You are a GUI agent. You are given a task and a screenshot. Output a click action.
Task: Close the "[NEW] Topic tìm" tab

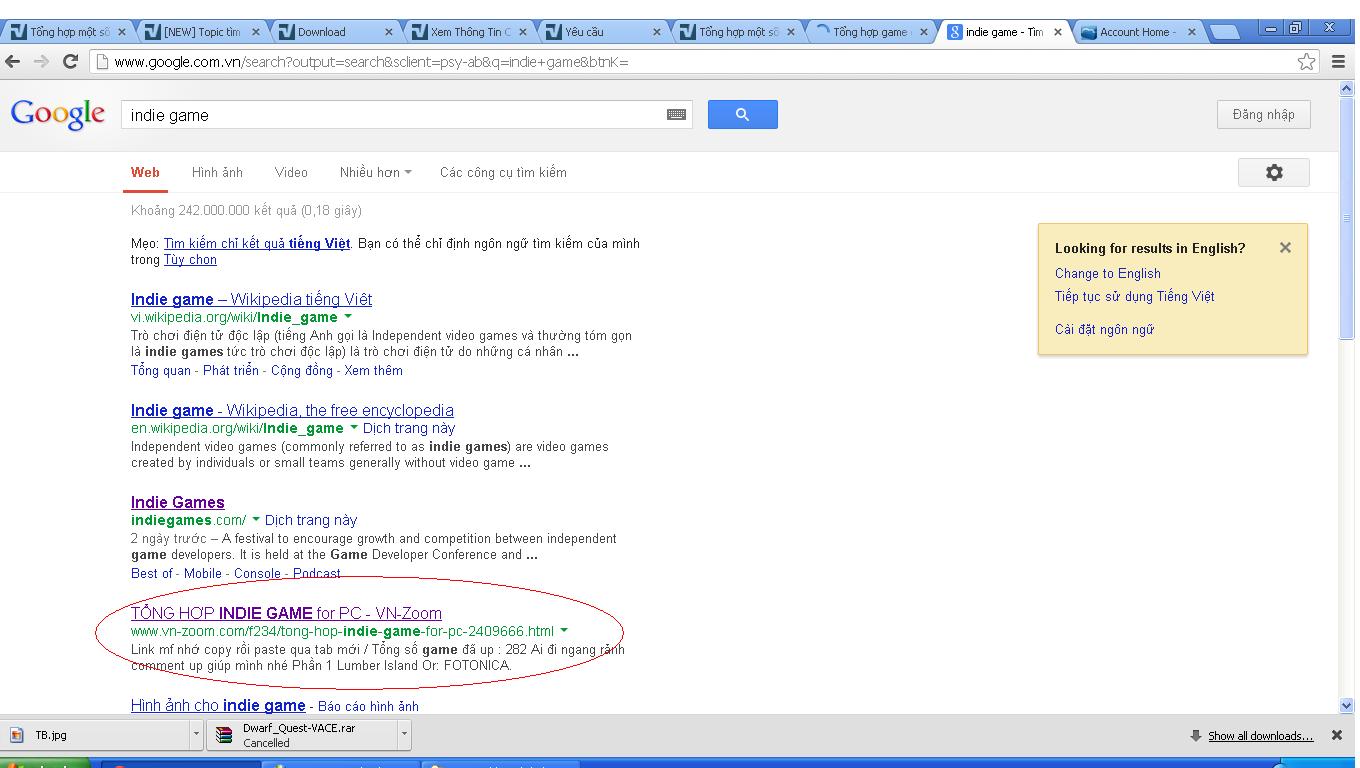tap(255, 32)
